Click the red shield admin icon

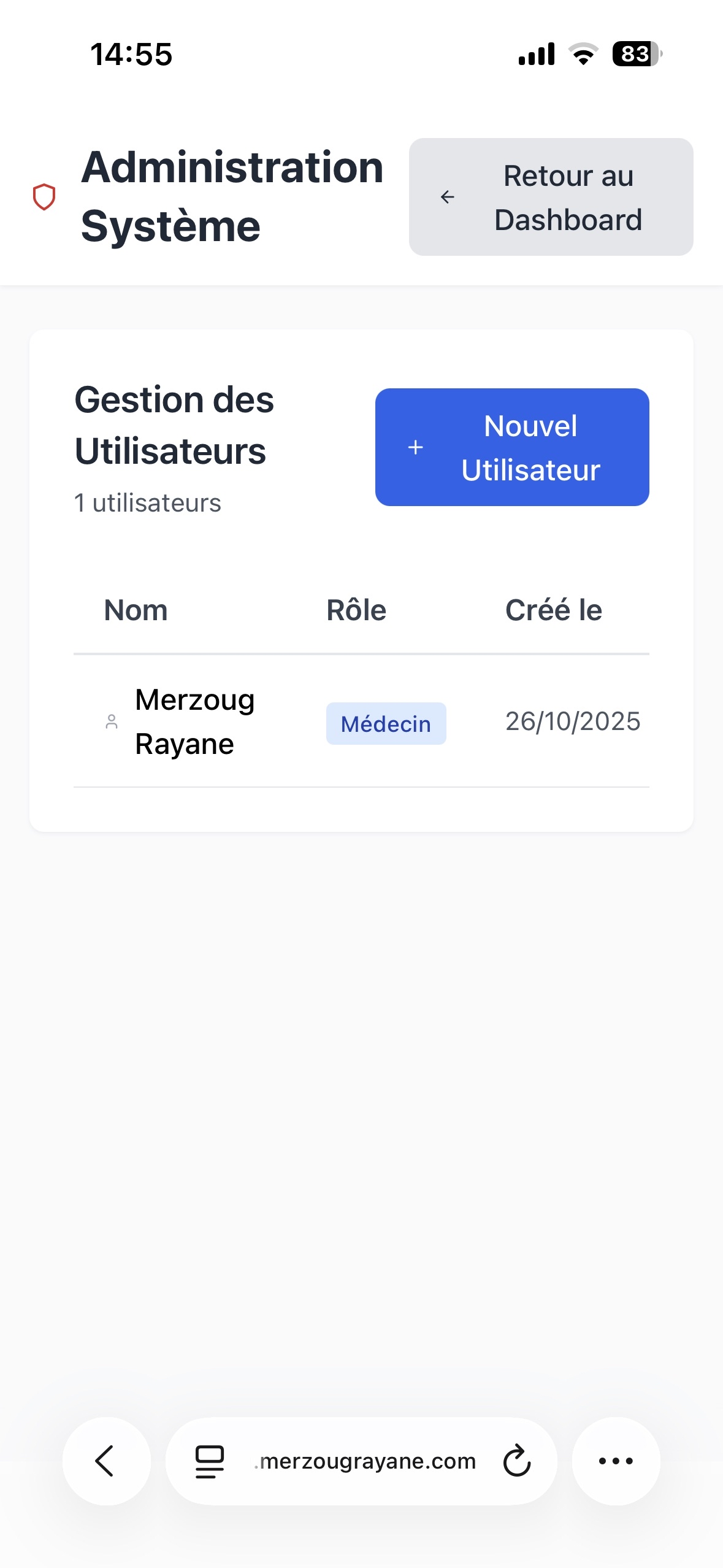tap(44, 197)
